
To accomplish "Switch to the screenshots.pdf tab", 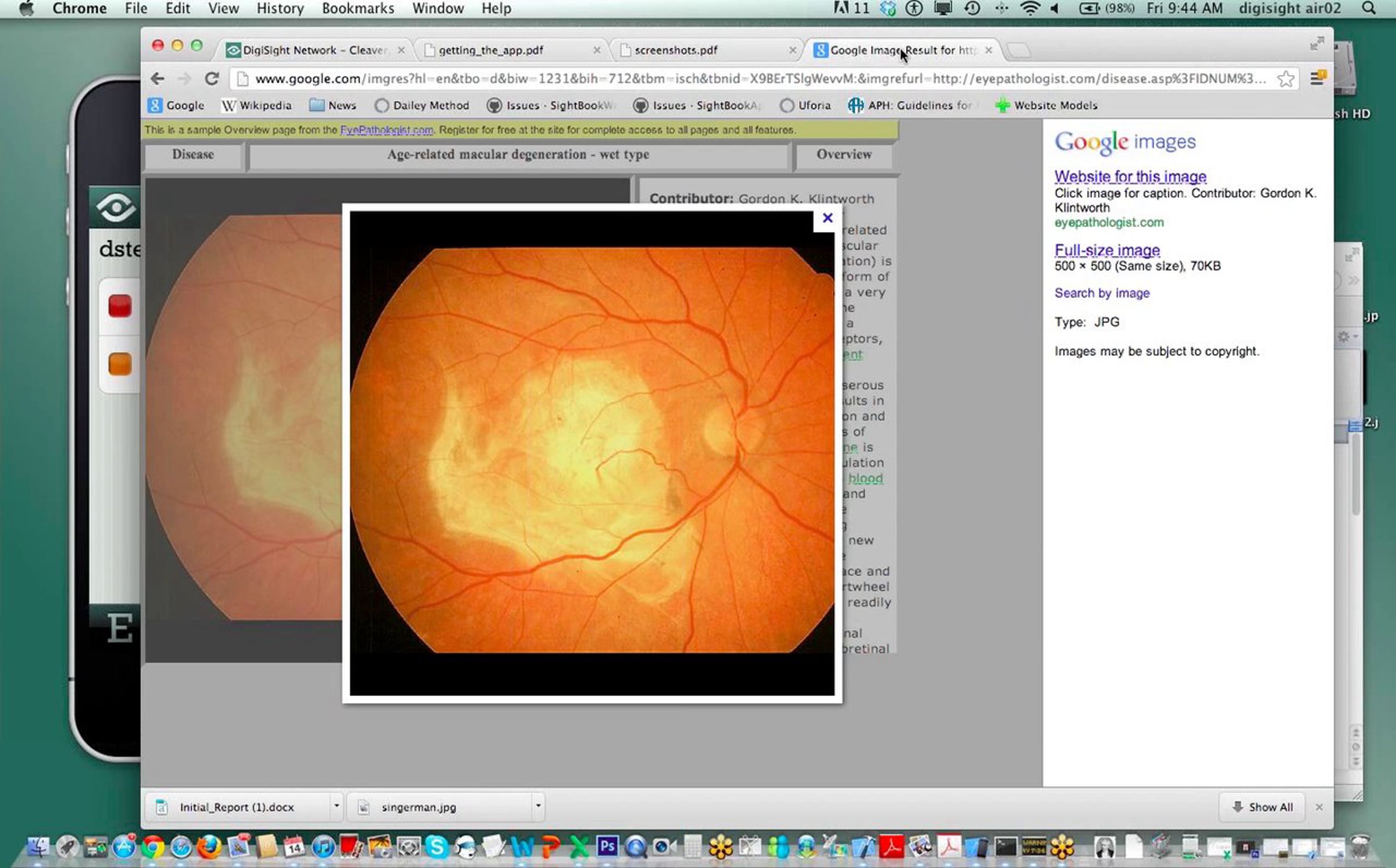I will pos(676,51).
